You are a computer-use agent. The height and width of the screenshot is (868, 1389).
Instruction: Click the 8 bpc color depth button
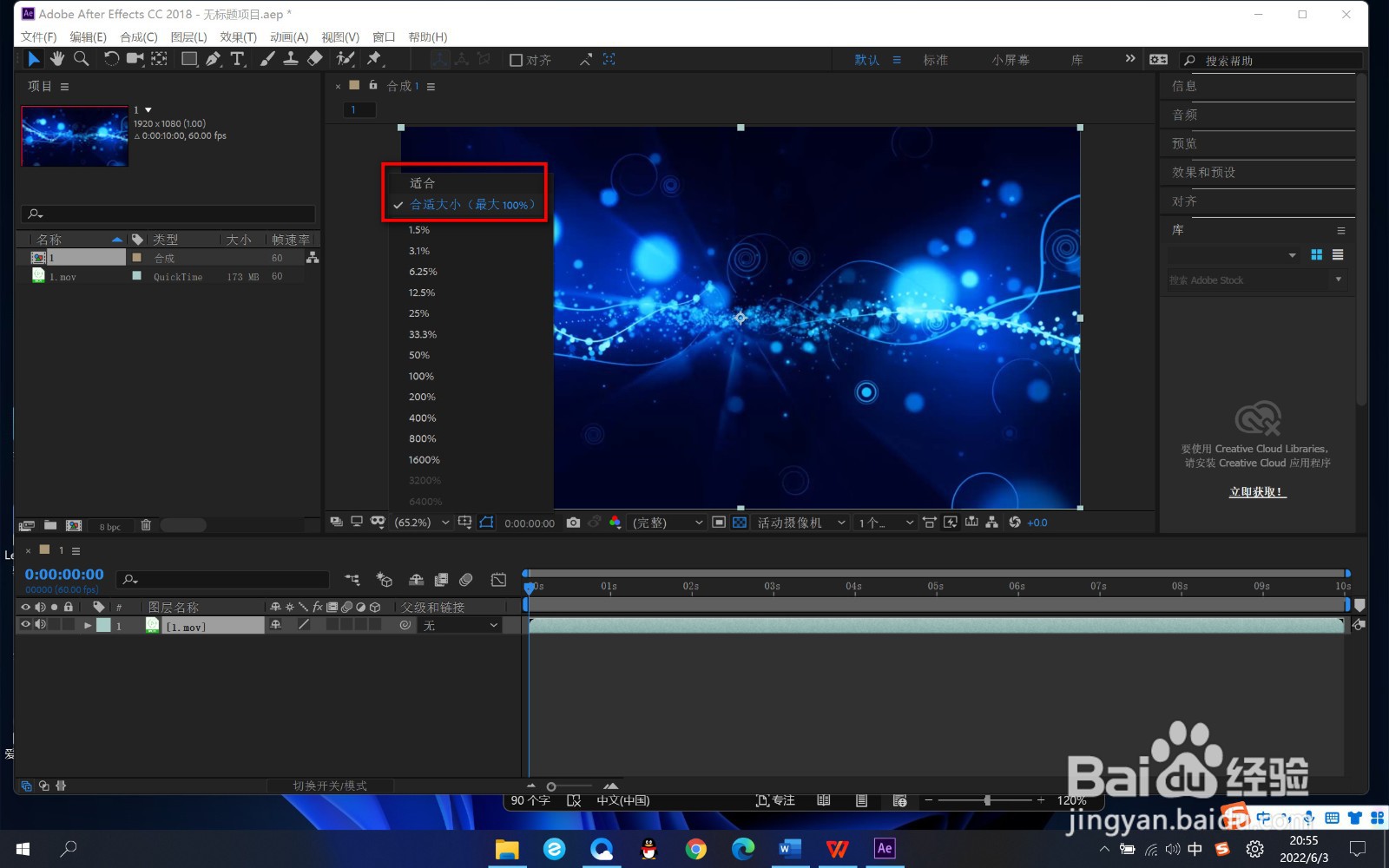pos(109,527)
